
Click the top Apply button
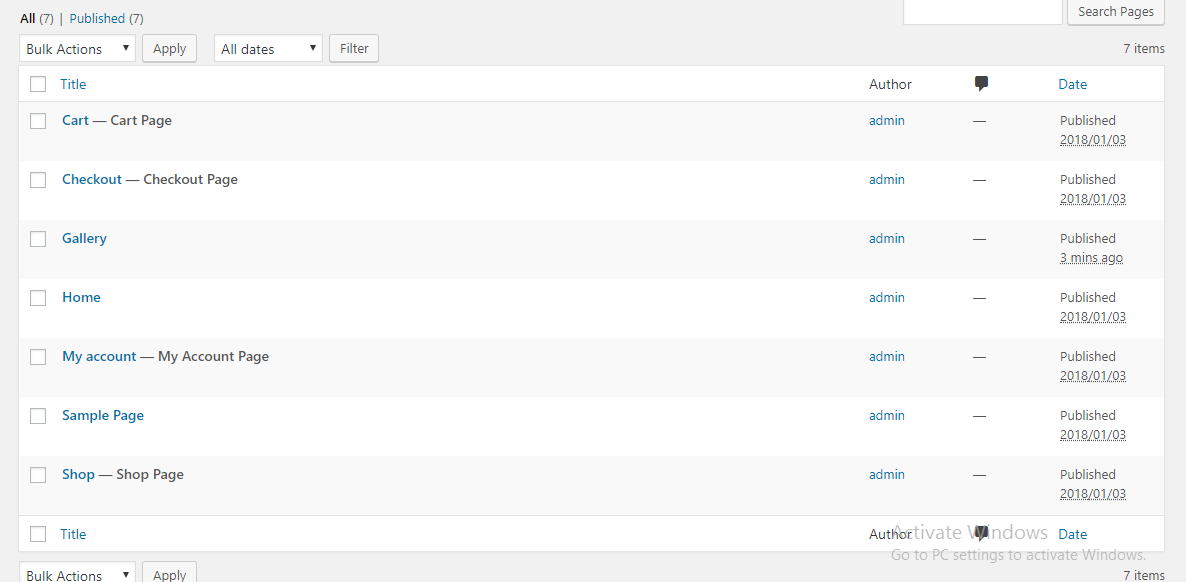(169, 48)
